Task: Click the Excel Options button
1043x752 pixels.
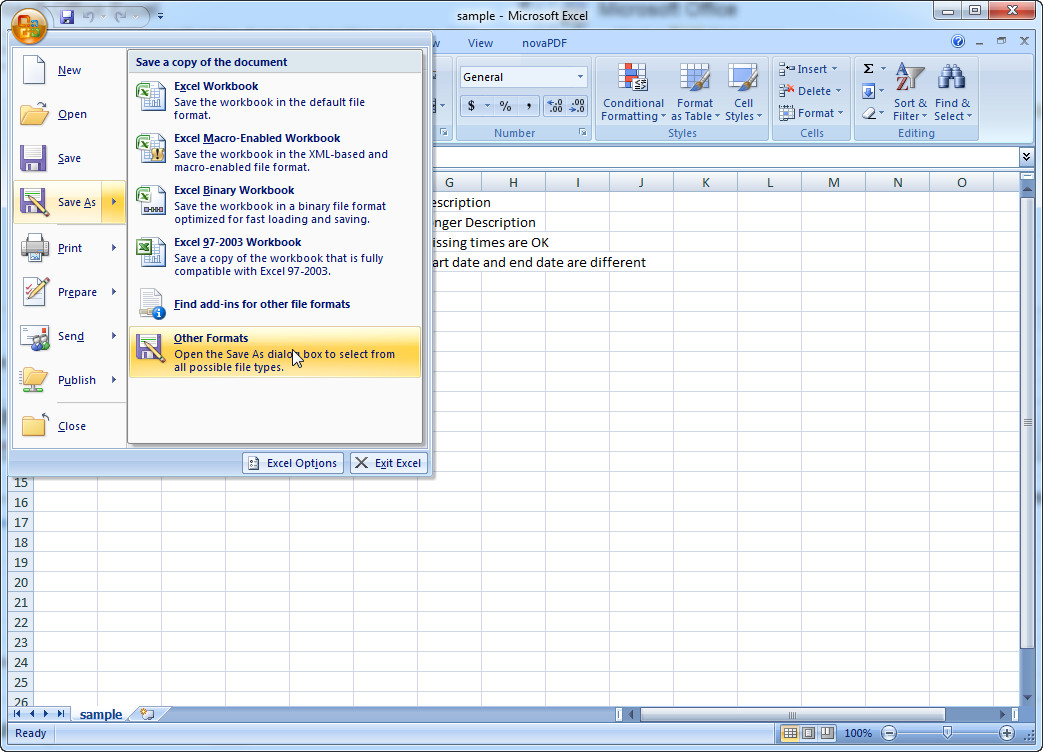Action: point(293,463)
